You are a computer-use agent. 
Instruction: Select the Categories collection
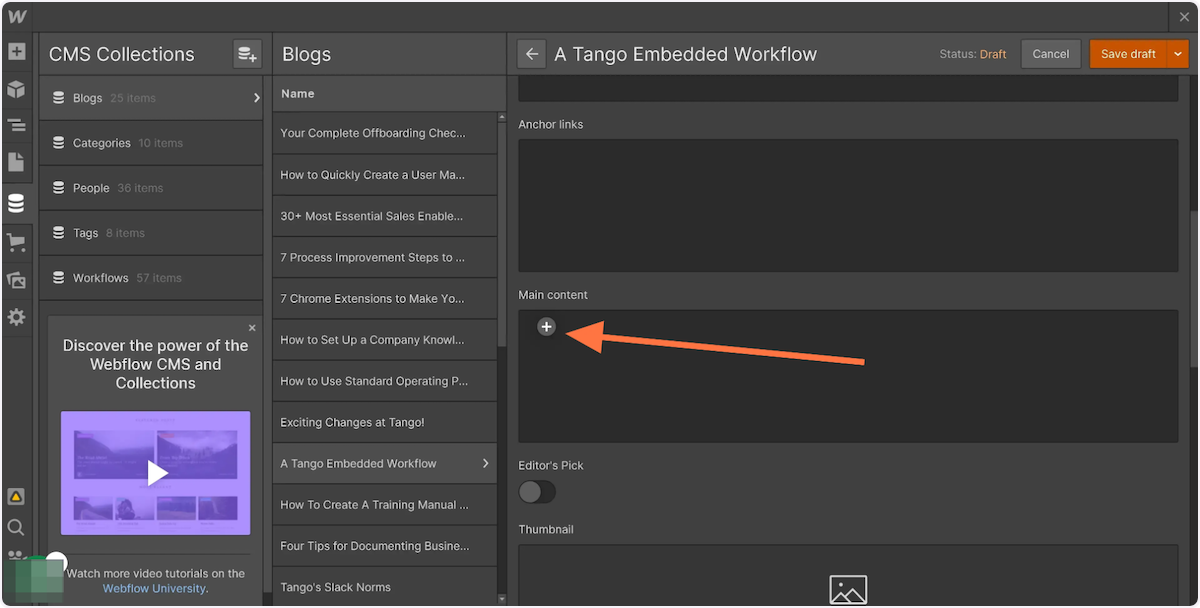[151, 143]
